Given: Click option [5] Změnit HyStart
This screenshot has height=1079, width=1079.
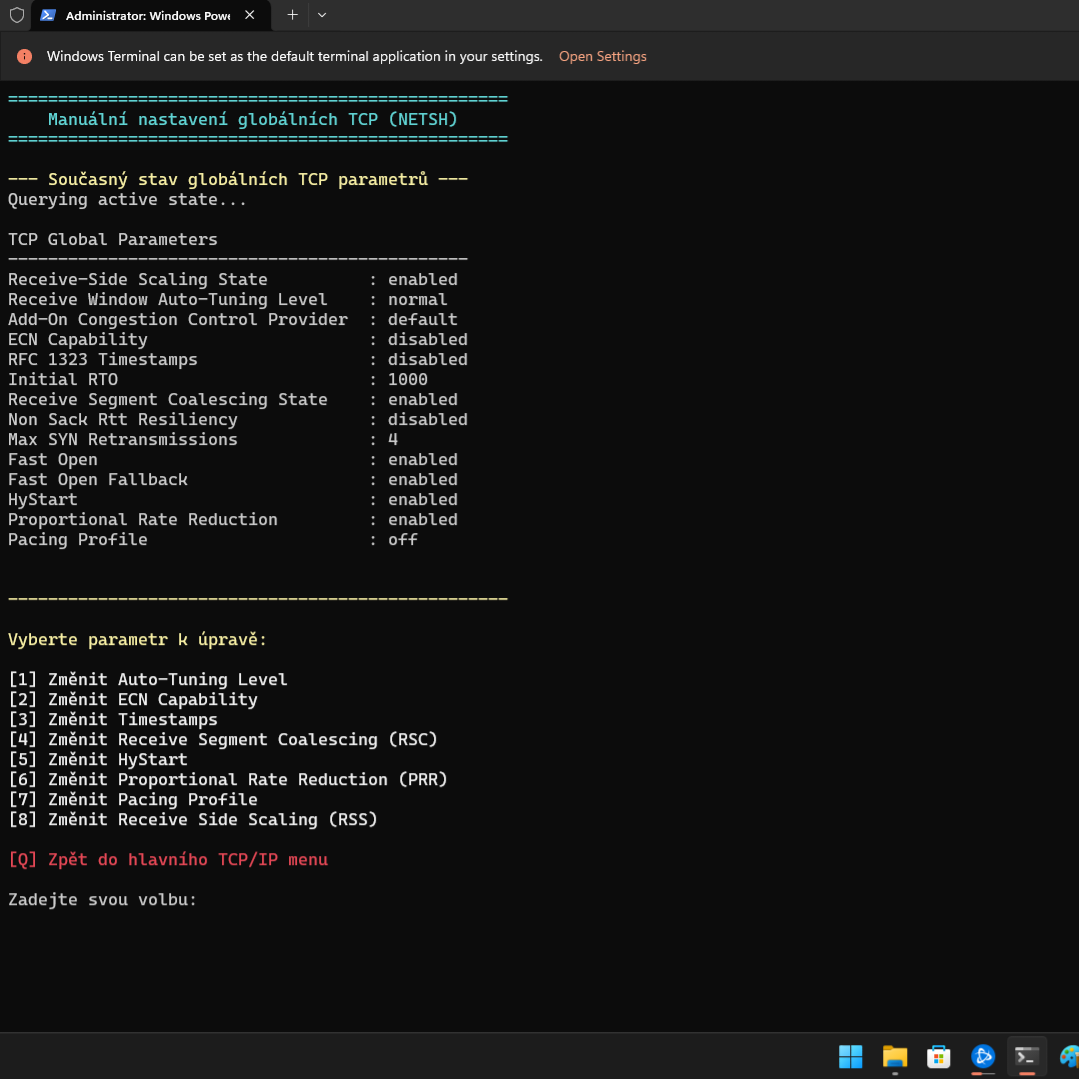Looking at the screenshot, I should click(97, 760).
